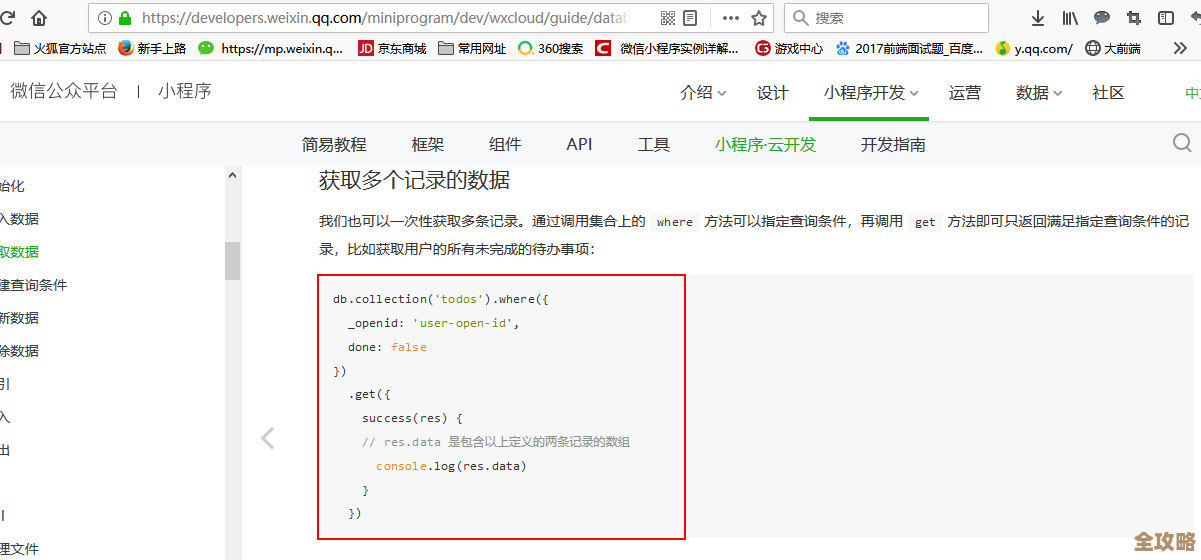Click the browser search input field
The width and height of the screenshot is (1201, 560).
coord(895,18)
